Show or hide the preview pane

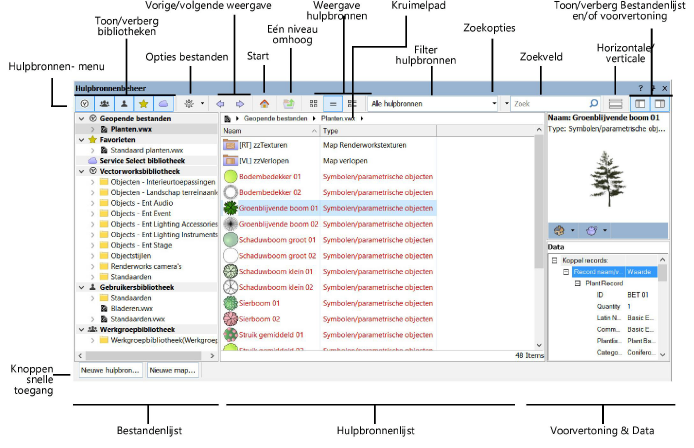coord(660,103)
